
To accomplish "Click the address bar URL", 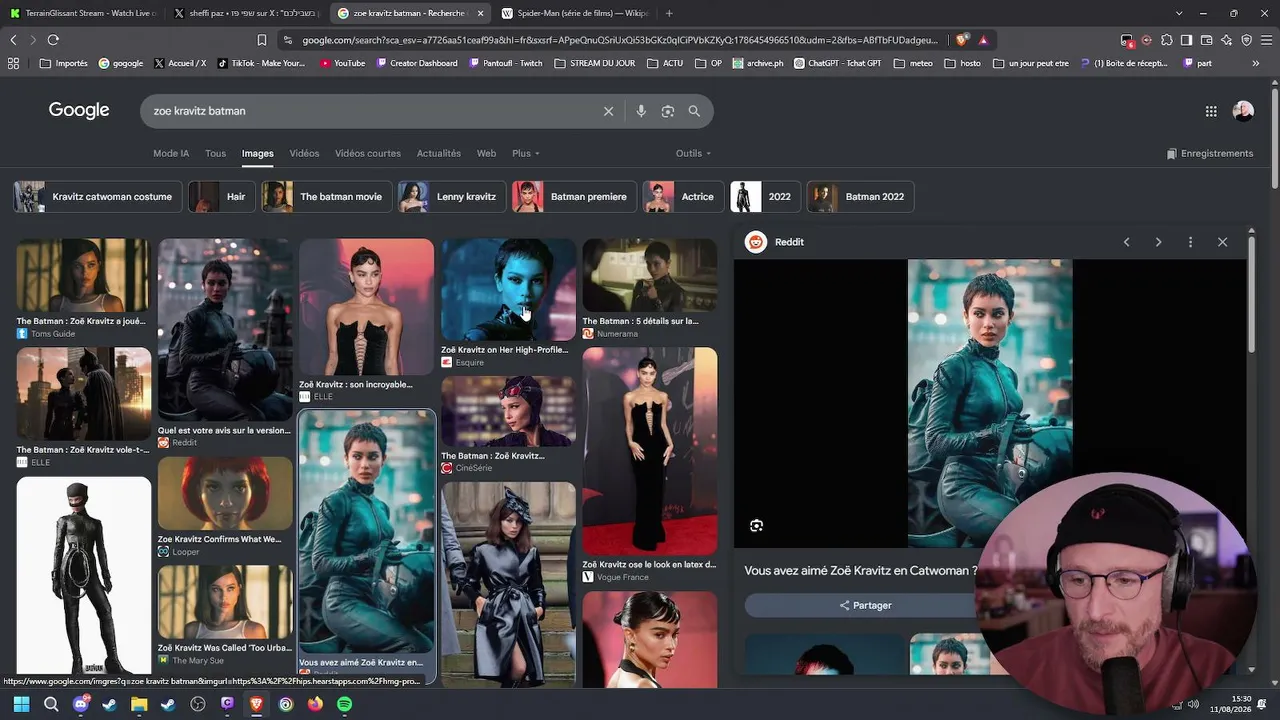I will (x=620, y=40).
